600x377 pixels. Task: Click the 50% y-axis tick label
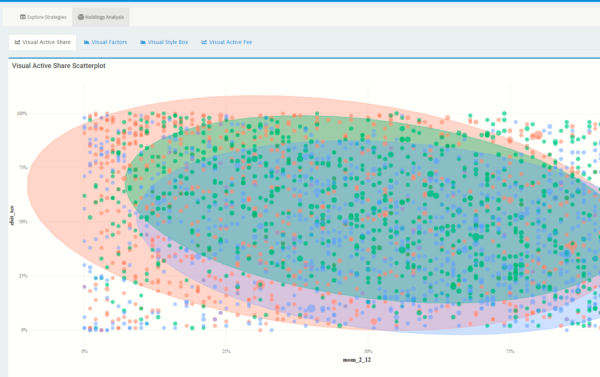click(x=23, y=222)
